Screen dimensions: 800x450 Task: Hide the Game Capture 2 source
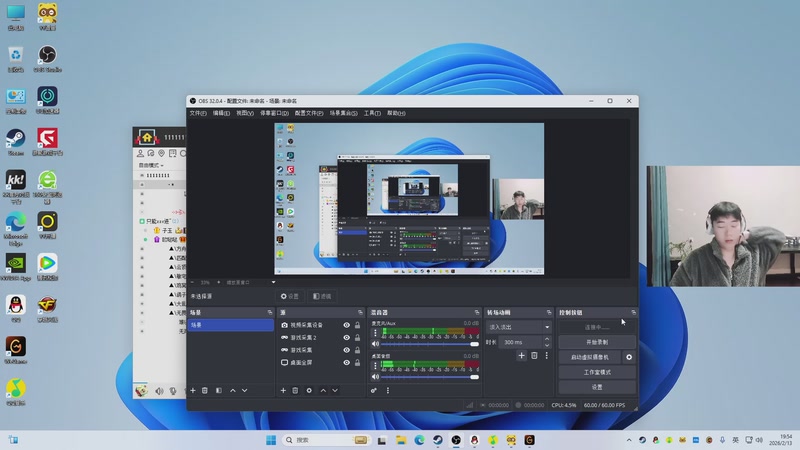[346, 337]
